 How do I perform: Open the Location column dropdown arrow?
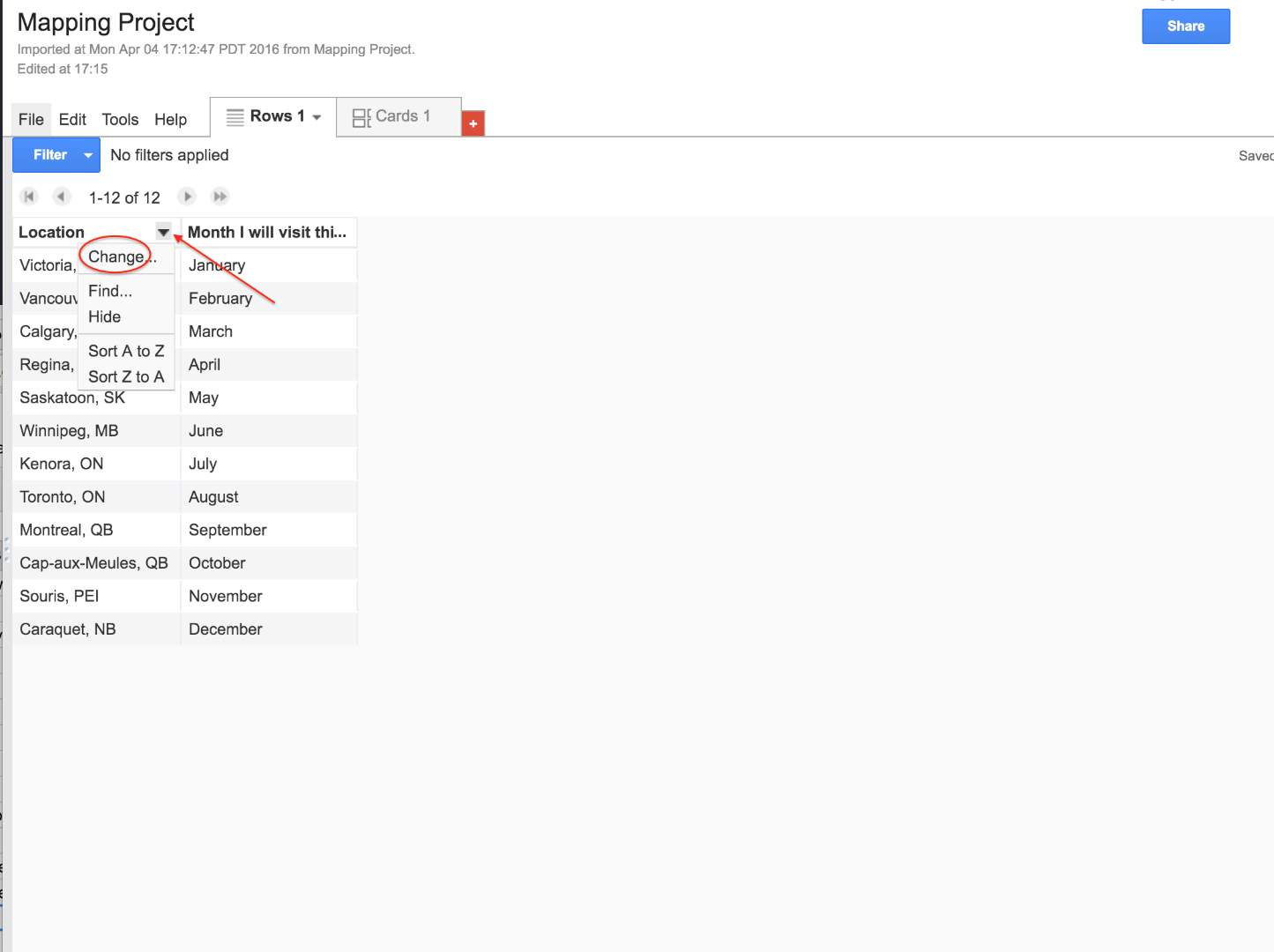pyautogui.click(x=162, y=232)
